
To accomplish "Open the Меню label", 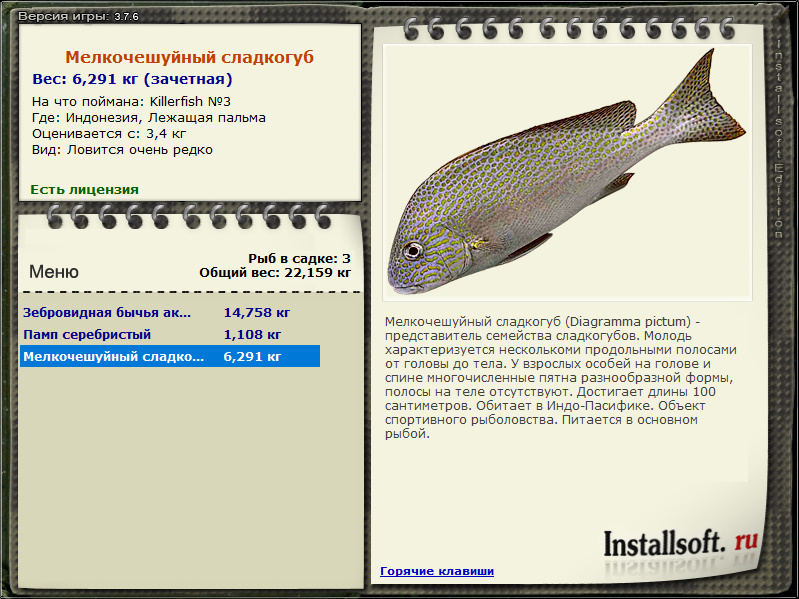I will tap(54, 271).
